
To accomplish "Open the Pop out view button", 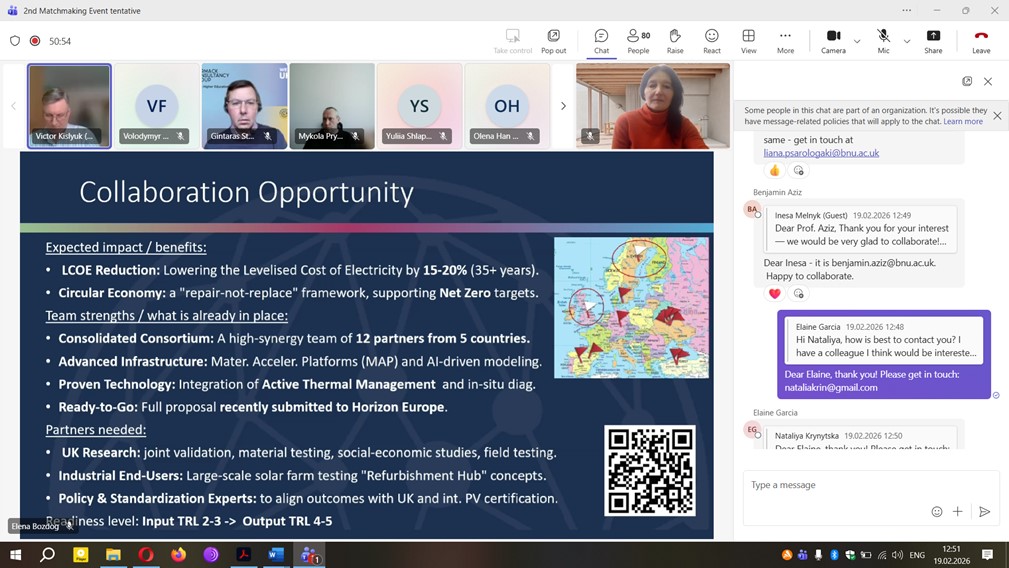I will [553, 41].
